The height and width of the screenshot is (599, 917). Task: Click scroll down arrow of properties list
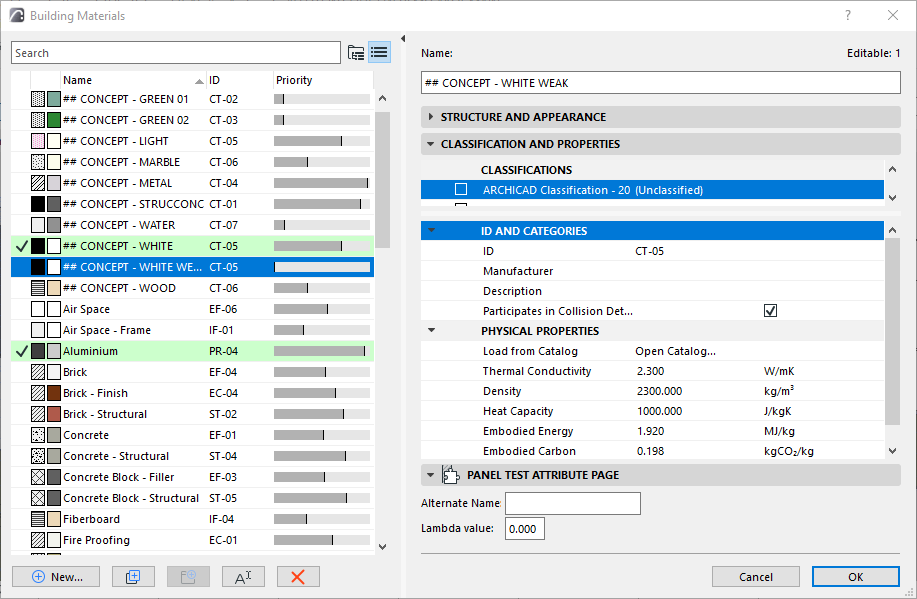coord(892,450)
